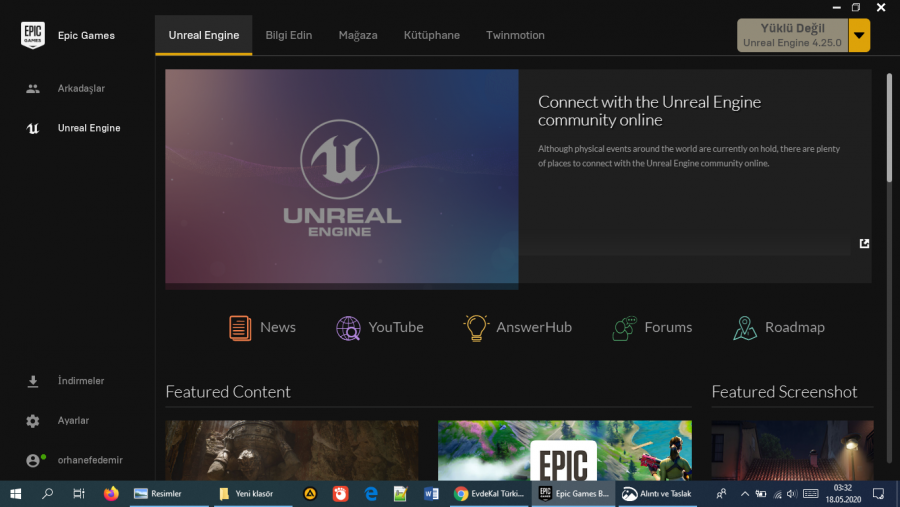The image size is (900, 507).
Task: Open Windows taskbar search
Action: click(48, 494)
